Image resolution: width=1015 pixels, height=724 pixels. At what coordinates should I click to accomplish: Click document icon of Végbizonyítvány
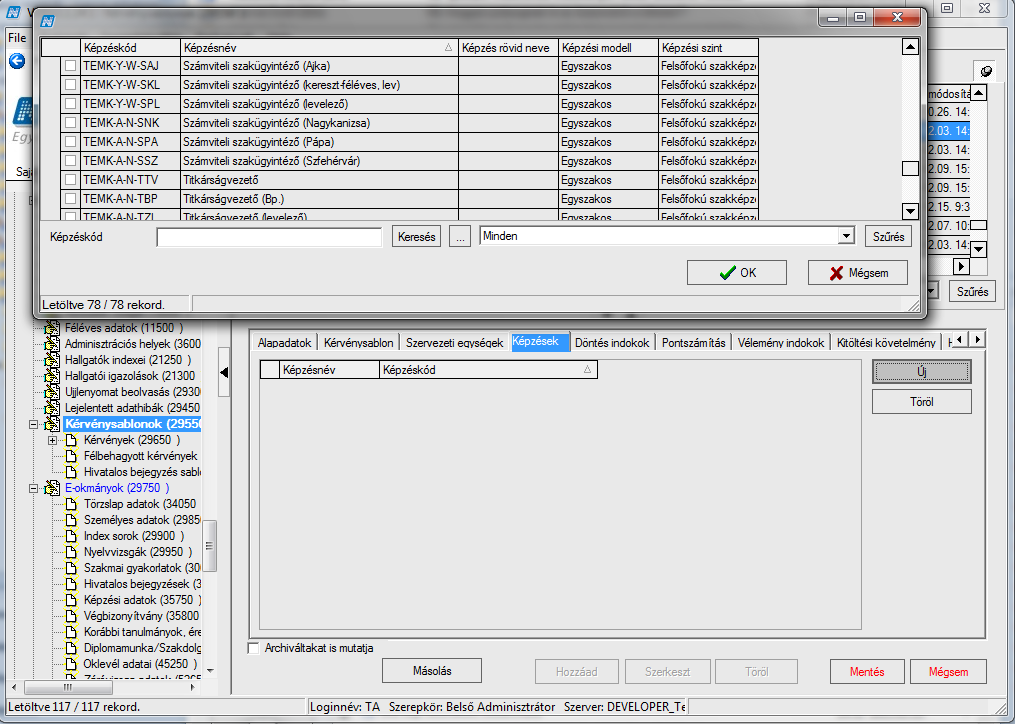(71, 617)
